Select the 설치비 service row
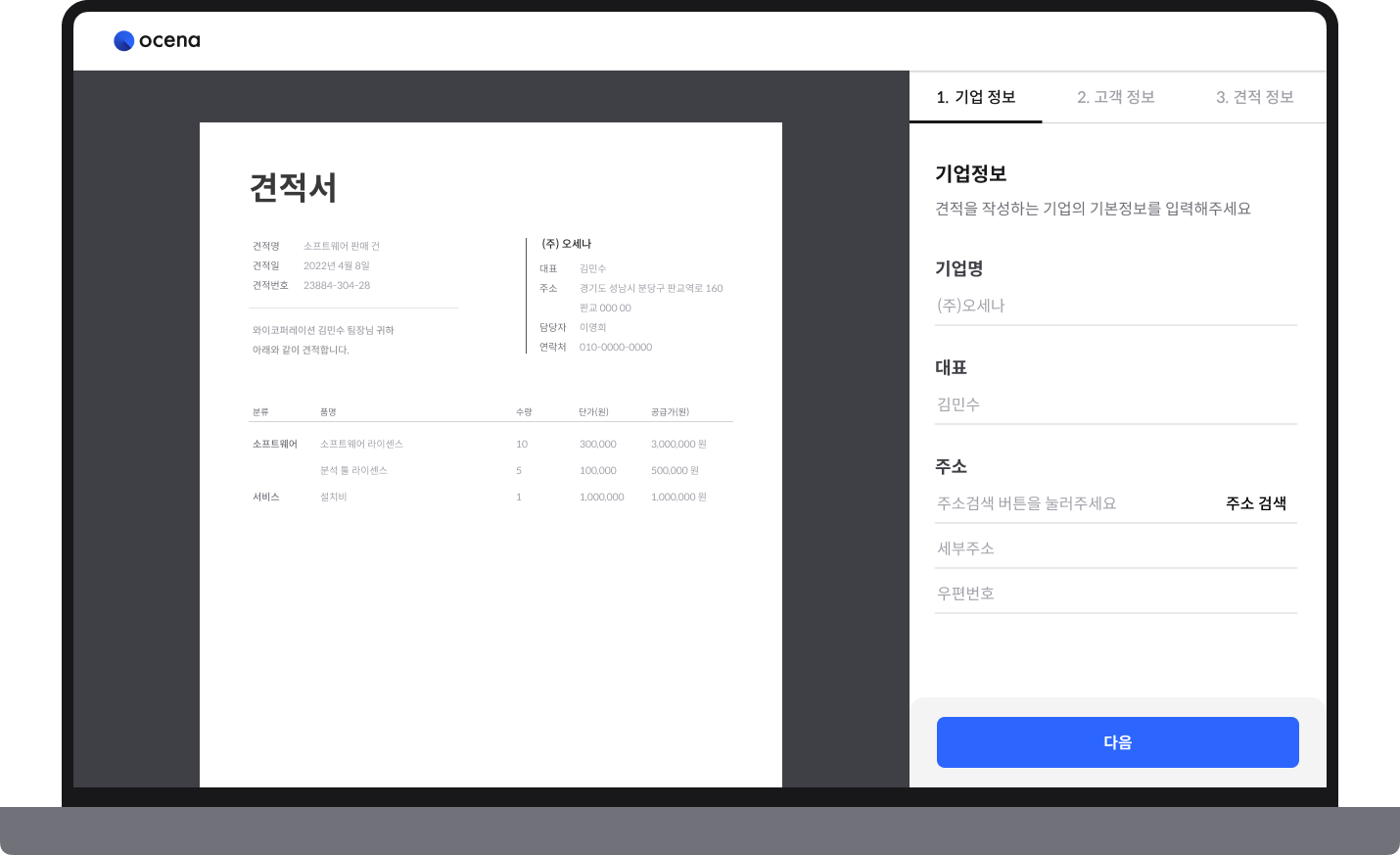The image size is (1400, 855). click(x=334, y=497)
